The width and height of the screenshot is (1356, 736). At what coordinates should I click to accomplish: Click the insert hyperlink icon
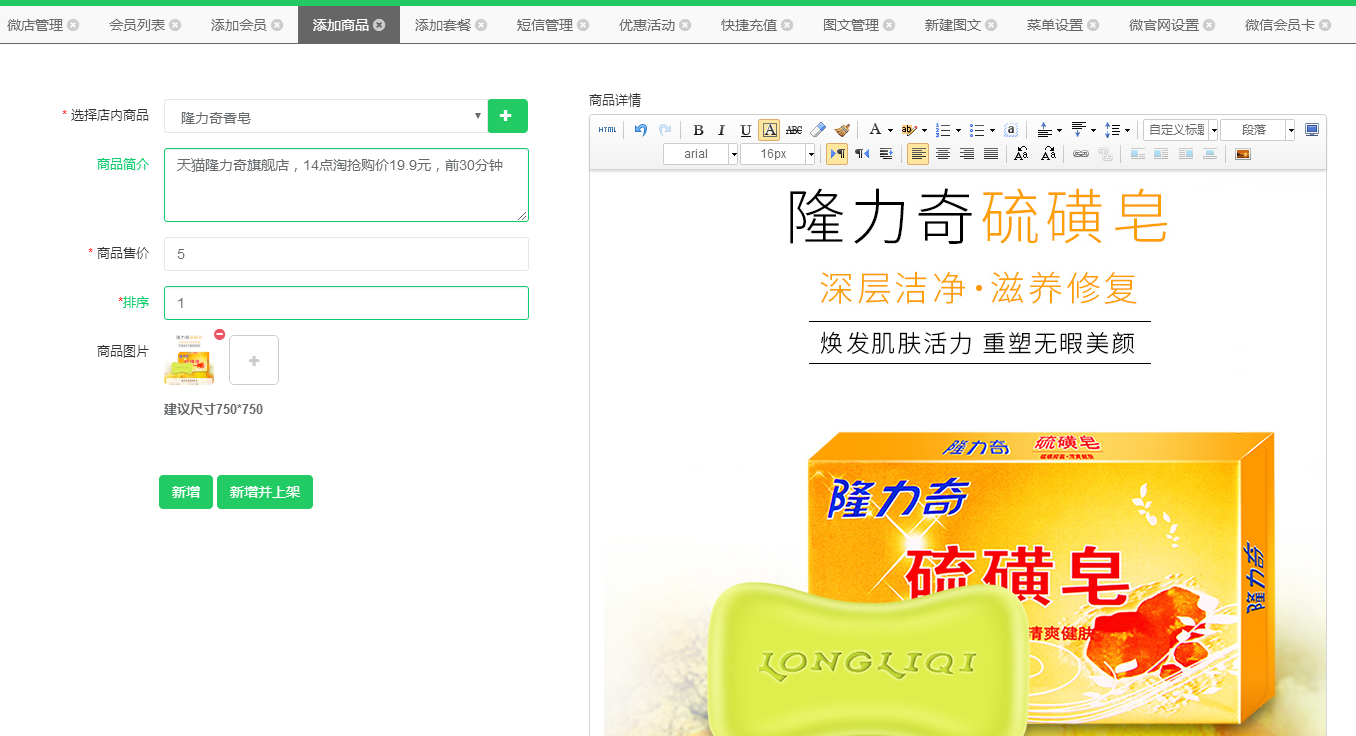pos(1081,154)
